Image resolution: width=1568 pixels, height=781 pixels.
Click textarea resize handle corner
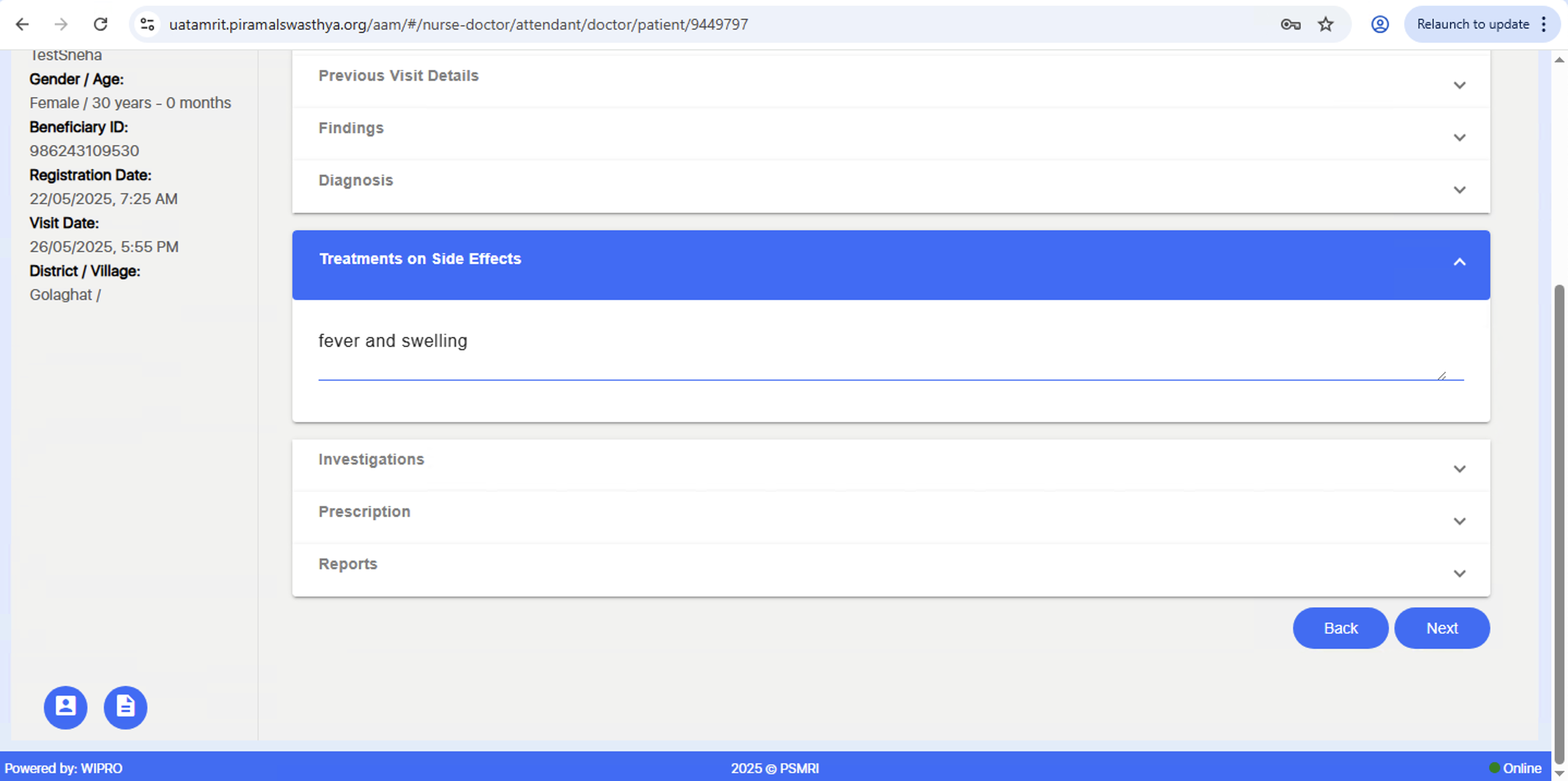(1441, 376)
